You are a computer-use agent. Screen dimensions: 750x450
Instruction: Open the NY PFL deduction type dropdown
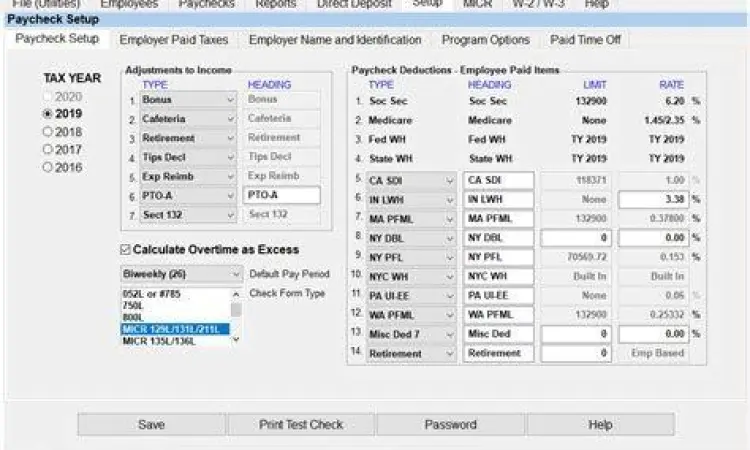[x=411, y=257]
